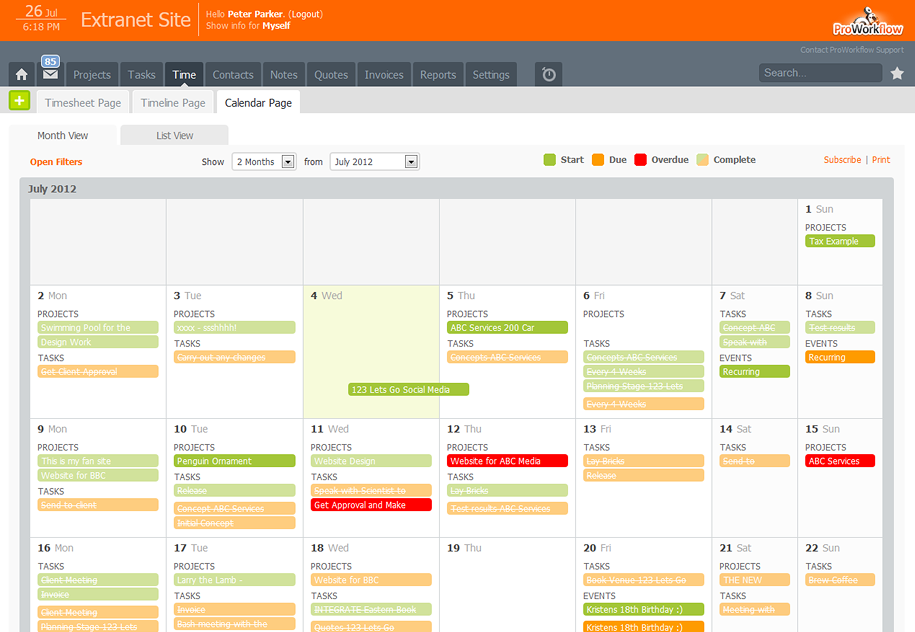The width and height of the screenshot is (915, 632).
Task: Click Open Filters link
Action: pyautogui.click(x=56, y=162)
